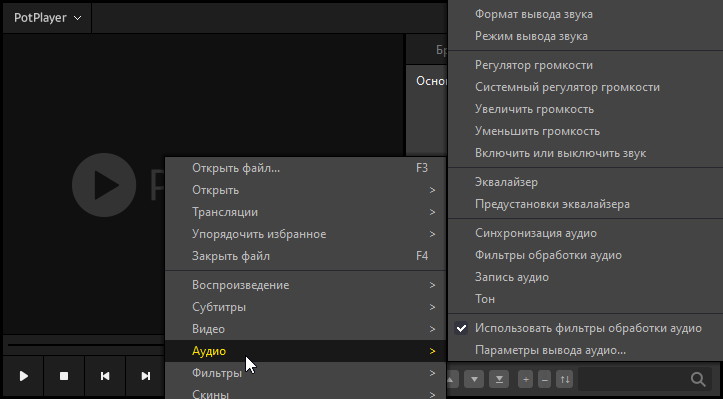The width and height of the screenshot is (723, 399).
Task: Select Режим вывода звука
Action: click(x=586, y=36)
